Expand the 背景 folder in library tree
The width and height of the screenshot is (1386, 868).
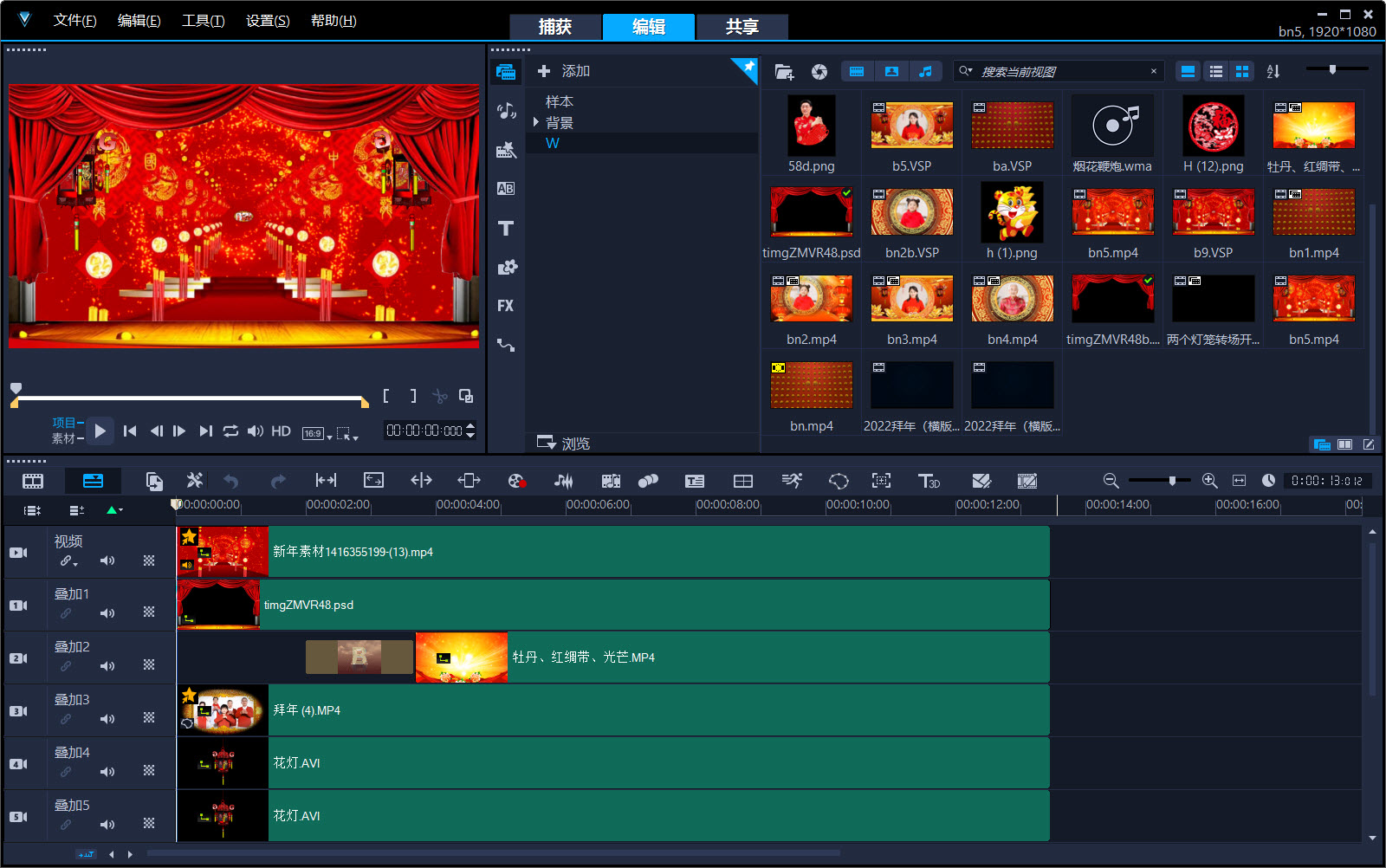point(536,123)
